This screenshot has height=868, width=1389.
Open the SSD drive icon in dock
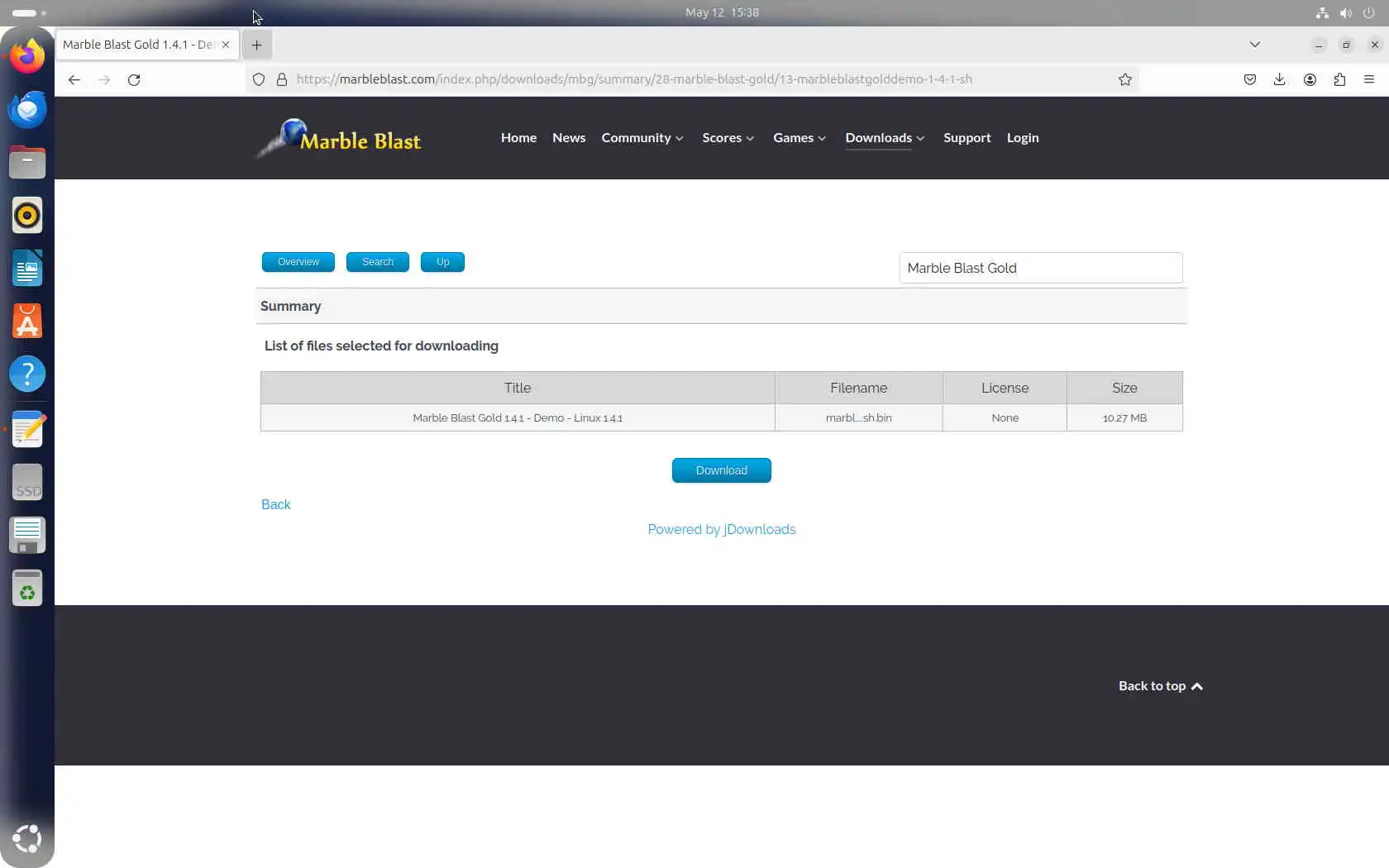(x=27, y=483)
